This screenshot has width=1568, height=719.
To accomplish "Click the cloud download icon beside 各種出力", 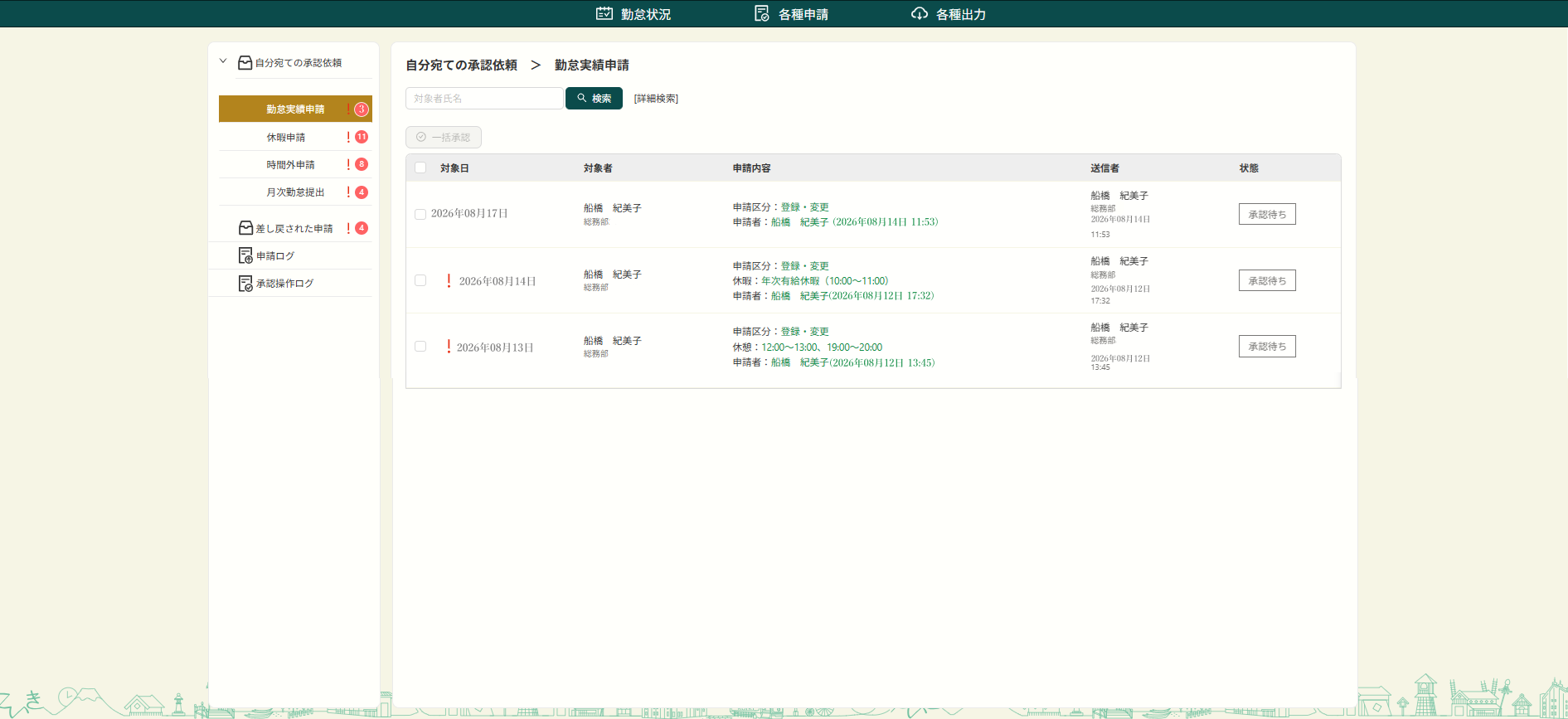I will 920,13.
